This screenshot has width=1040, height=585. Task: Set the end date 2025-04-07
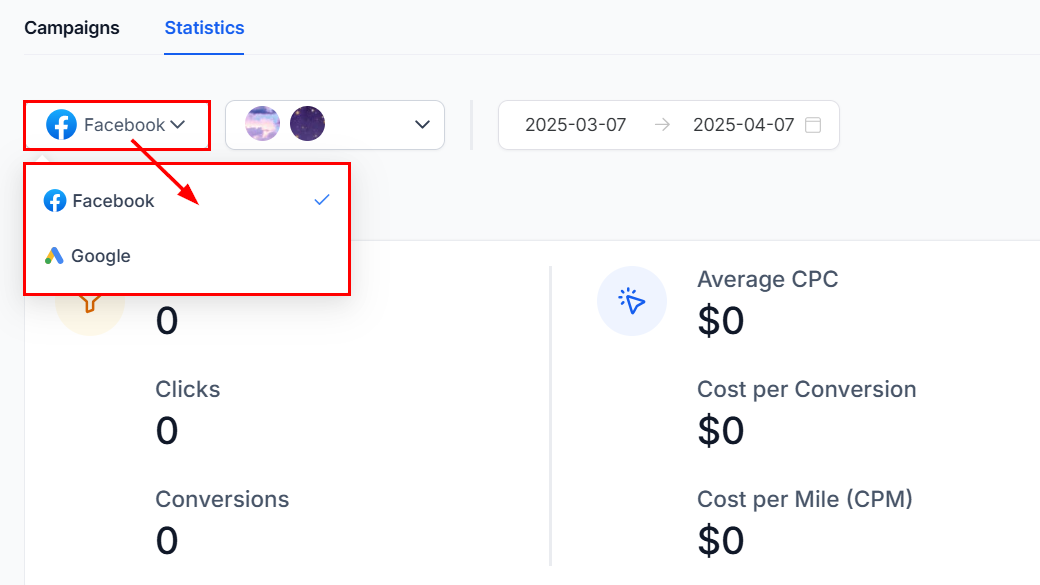click(744, 125)
